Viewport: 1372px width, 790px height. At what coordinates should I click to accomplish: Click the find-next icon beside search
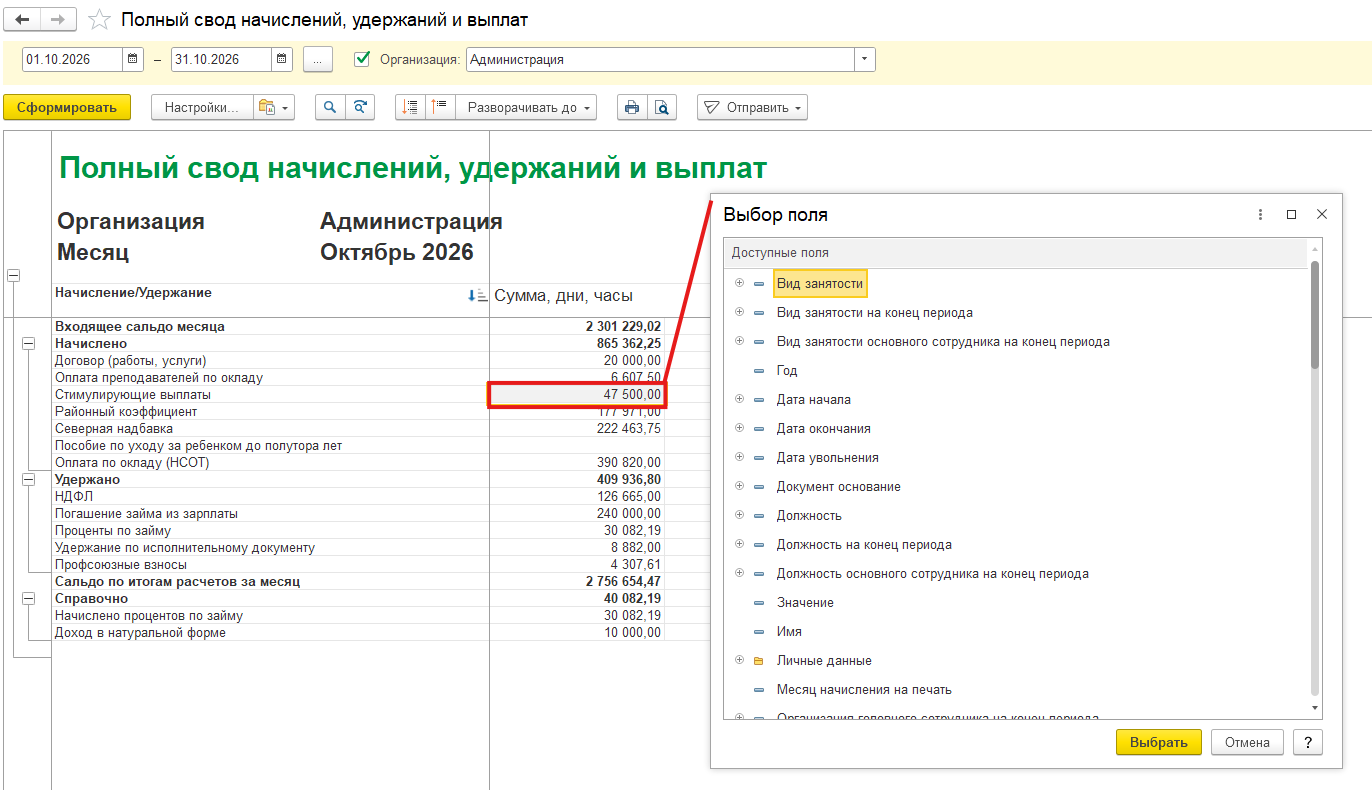click(360, 108)
